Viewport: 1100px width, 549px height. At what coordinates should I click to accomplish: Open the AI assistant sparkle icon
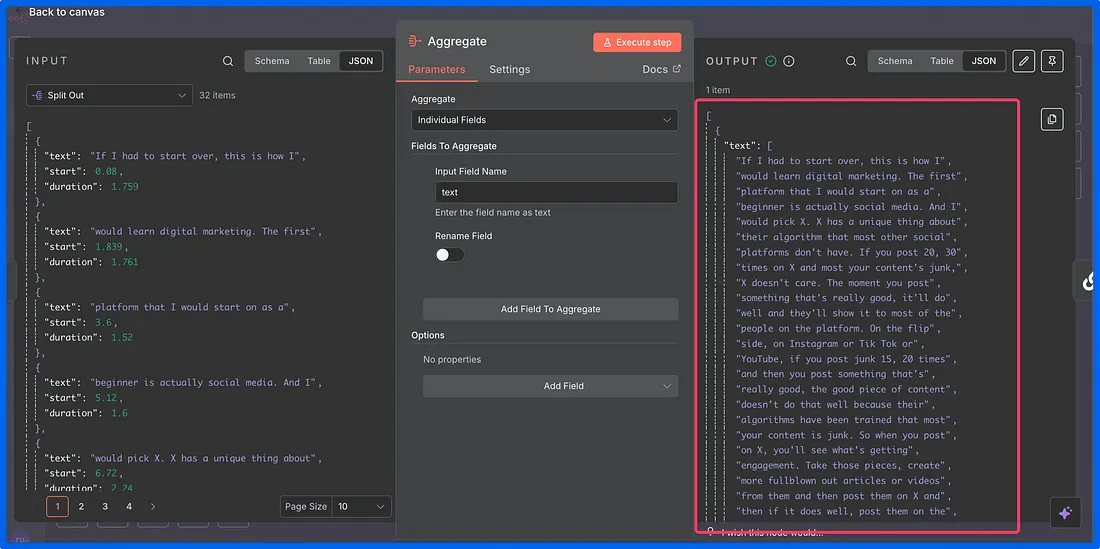(x=1064, y=512)
